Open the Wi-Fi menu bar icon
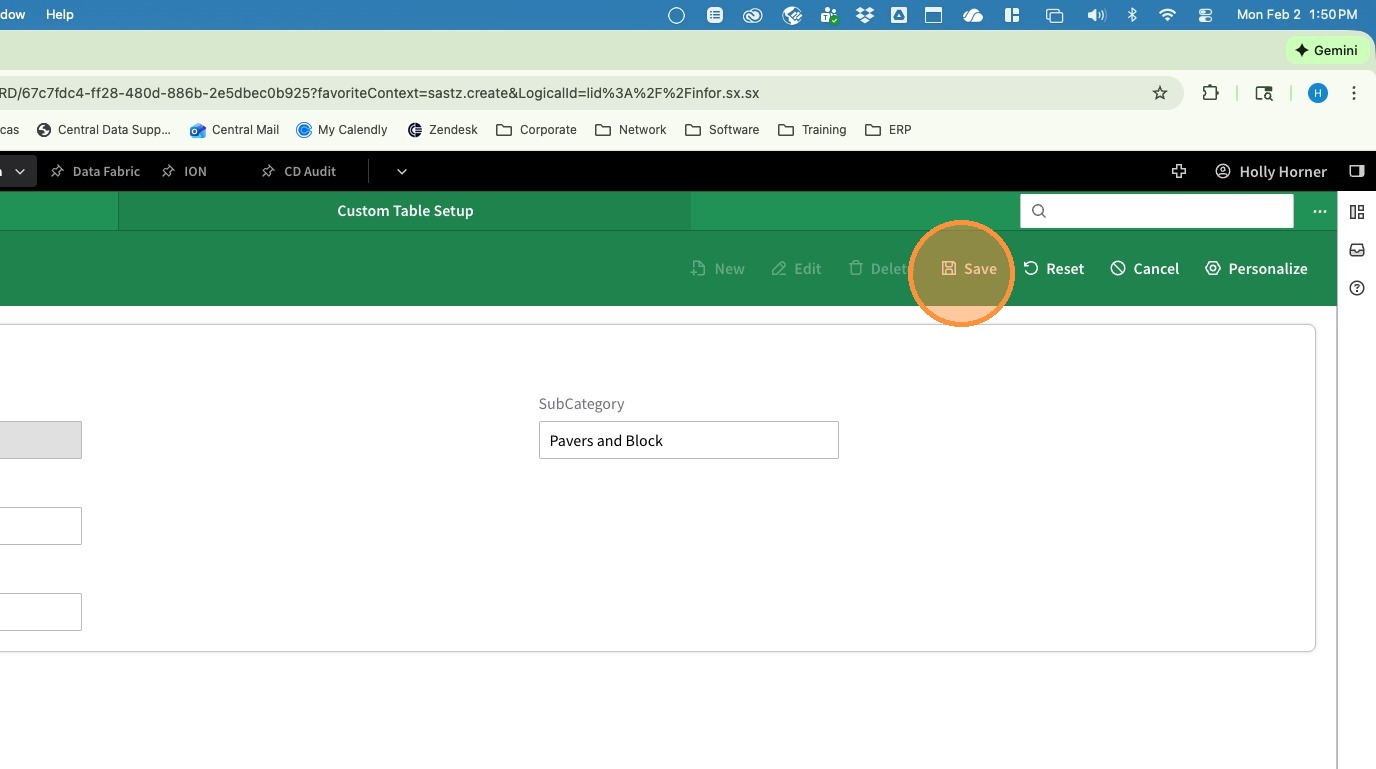The width and height of the screenshot is (1376, 769). pos(1167,15)
